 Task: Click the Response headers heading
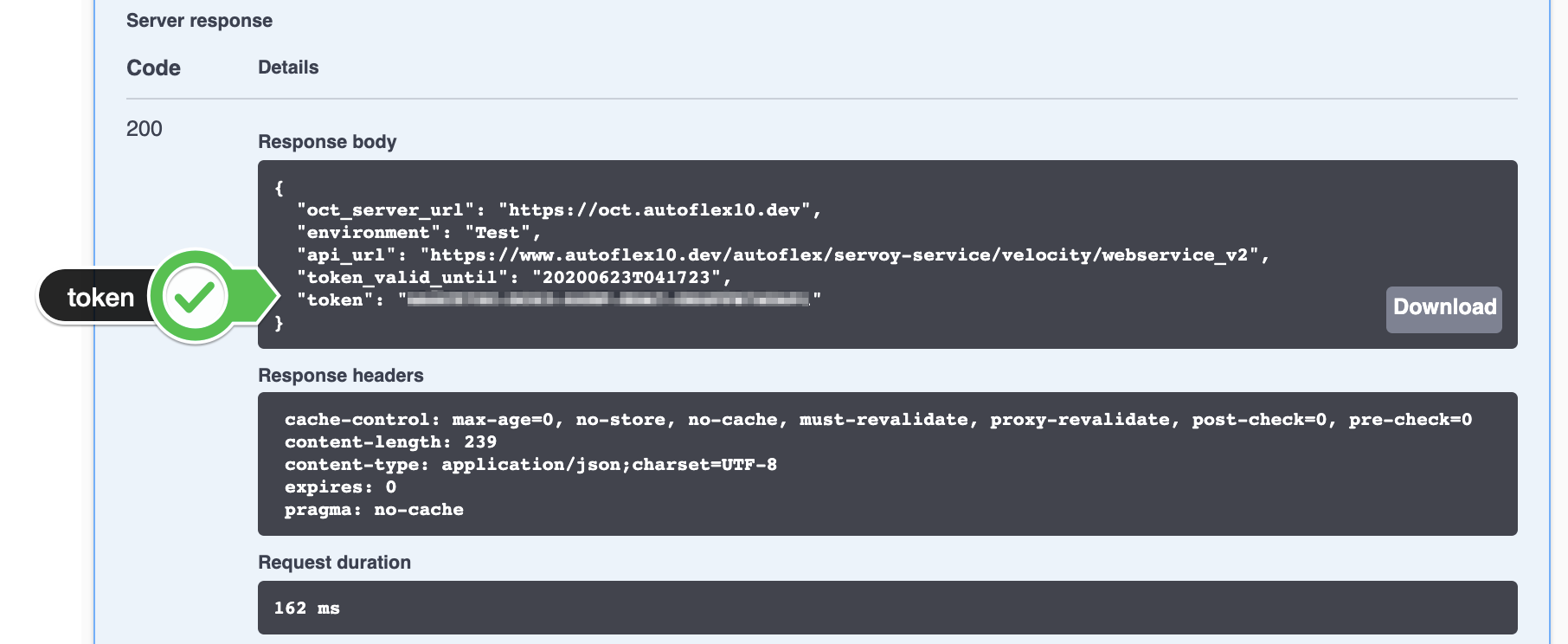click(340, 375)
